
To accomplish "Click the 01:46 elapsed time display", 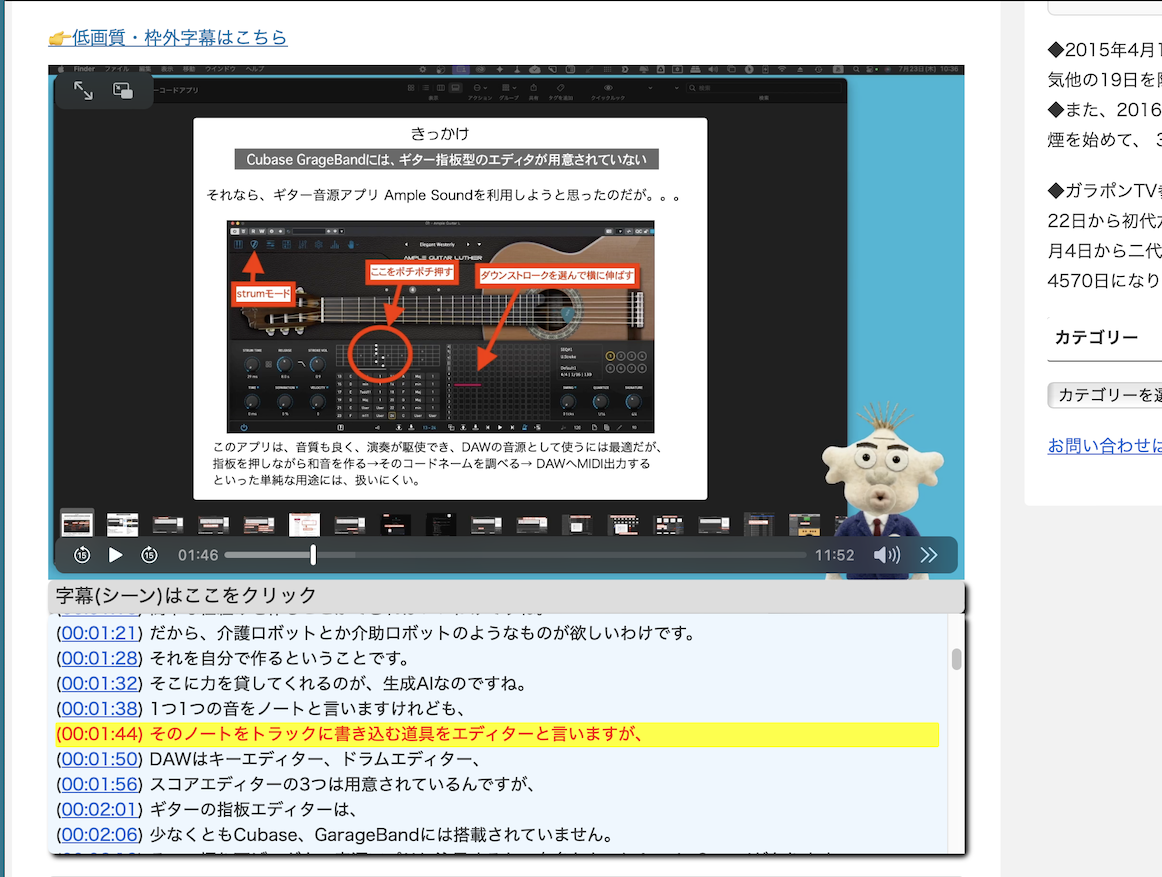I will (198, 555).
